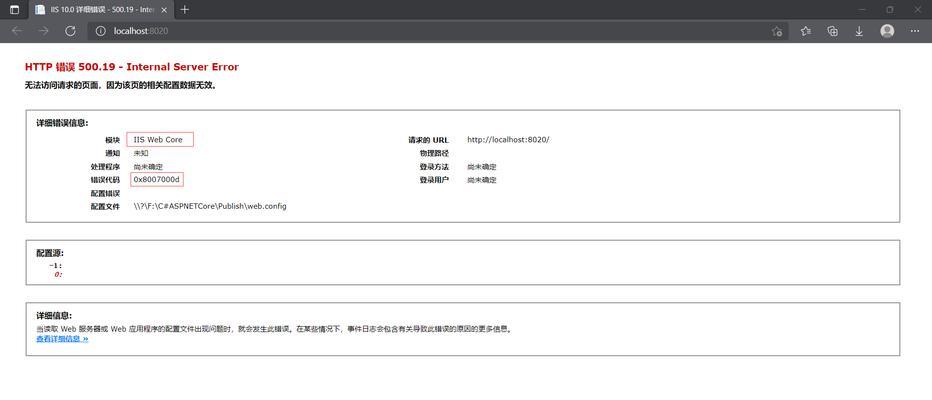The width and height of the screenshot is (932, 400).
Task: Click the 处理程序 label
Action: (x=105, y=167)
